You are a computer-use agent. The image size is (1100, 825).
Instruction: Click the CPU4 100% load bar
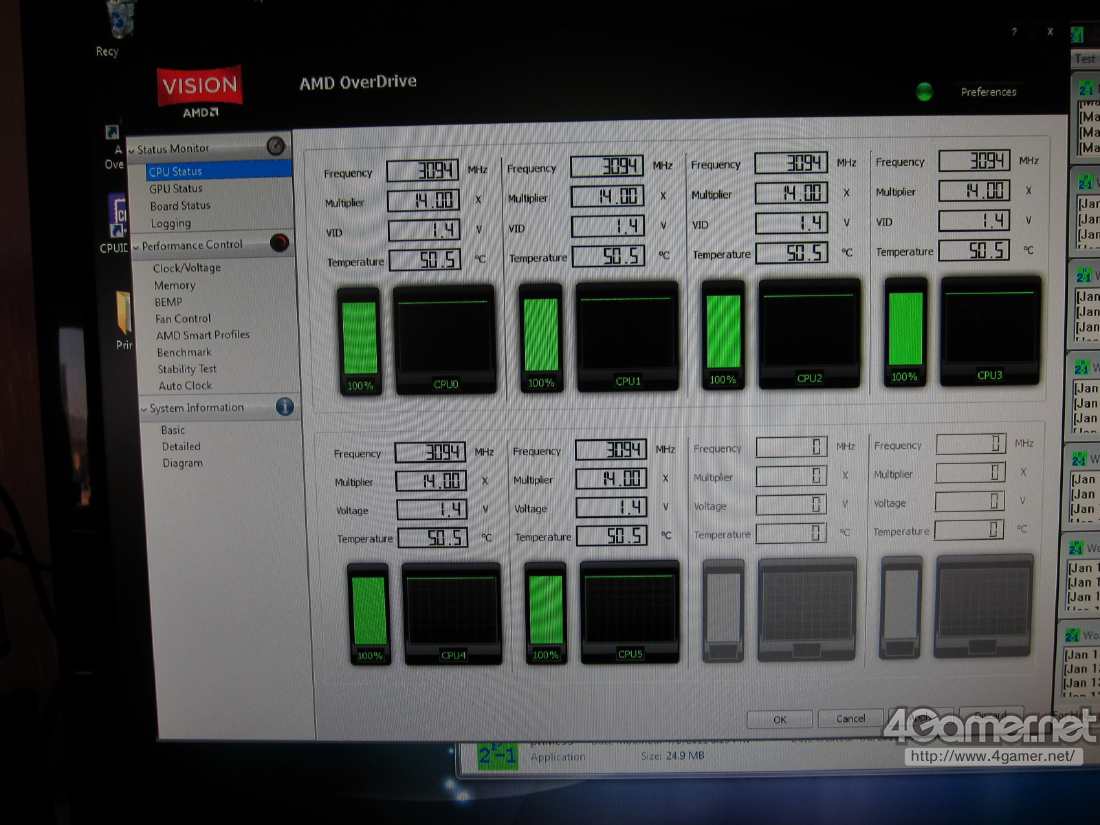(x=368, y=615)
